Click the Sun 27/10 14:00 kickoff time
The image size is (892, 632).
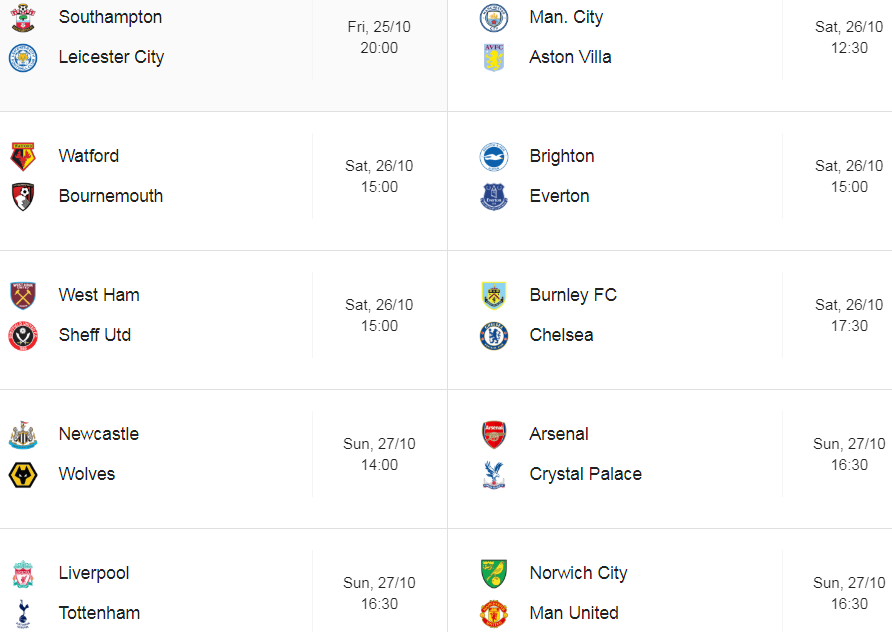pos(379,454)
